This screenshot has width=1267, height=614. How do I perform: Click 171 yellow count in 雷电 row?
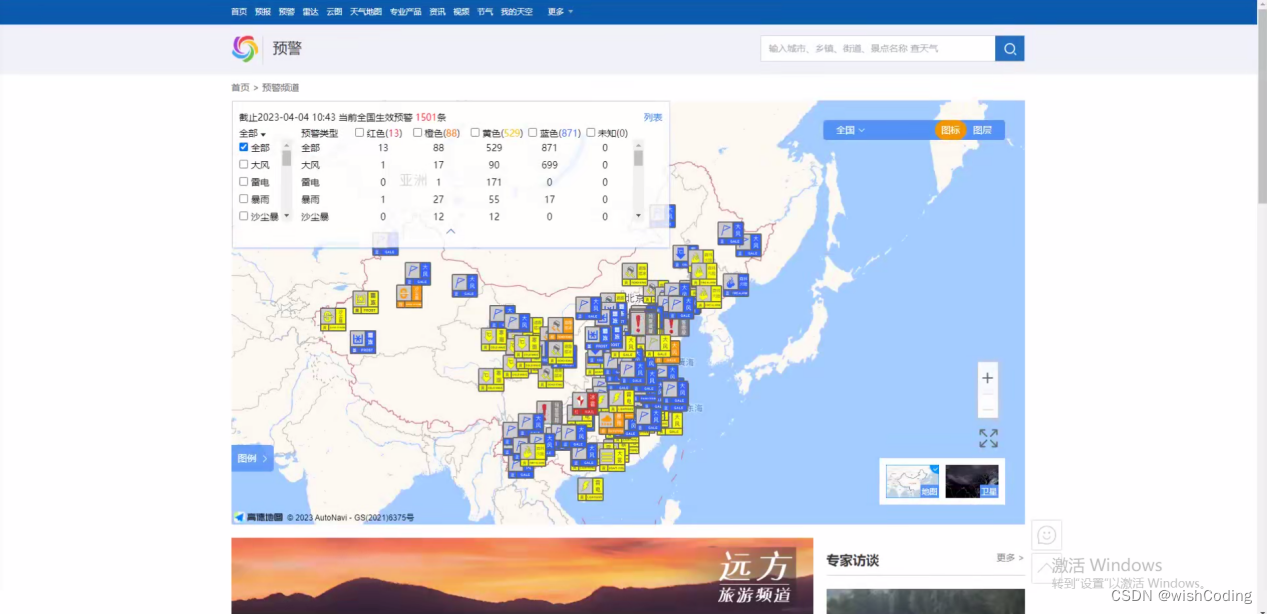point(493,182)
